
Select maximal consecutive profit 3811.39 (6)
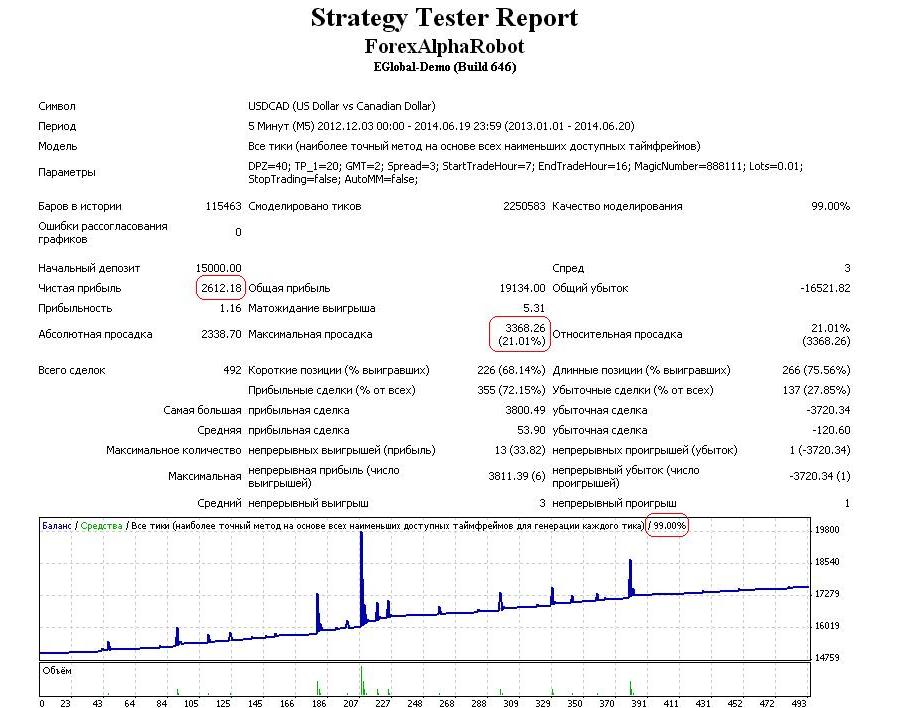[x=517, y=476]
